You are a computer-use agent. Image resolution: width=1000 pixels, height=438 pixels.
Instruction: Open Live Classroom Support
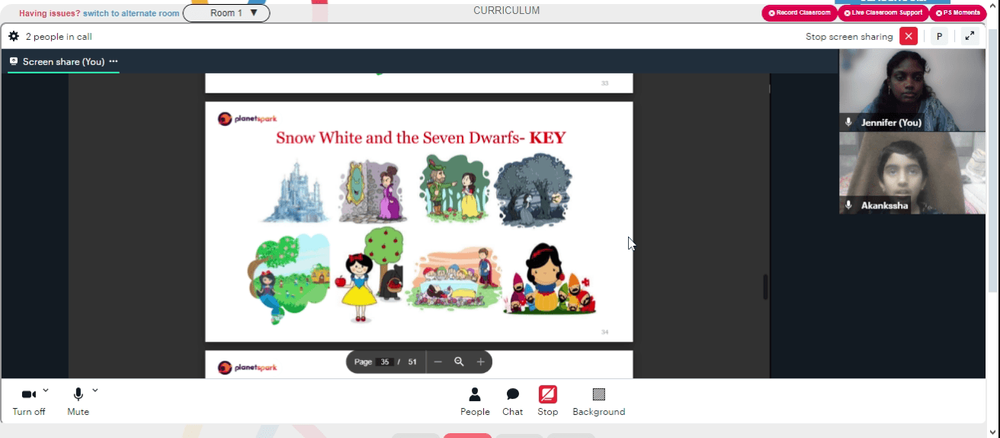[x=883, y=13]
